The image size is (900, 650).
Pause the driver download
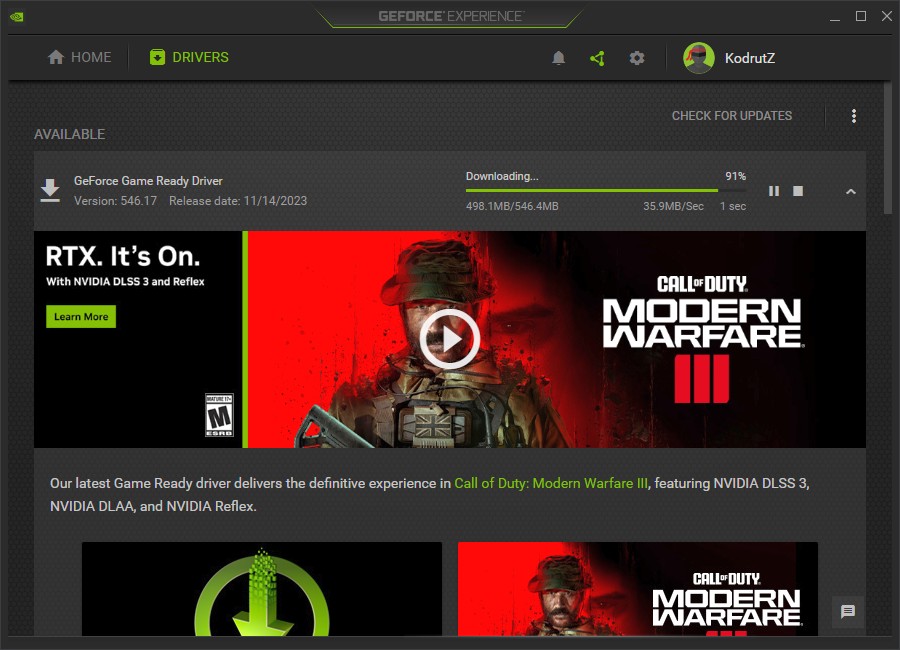(x=774, y=191)
